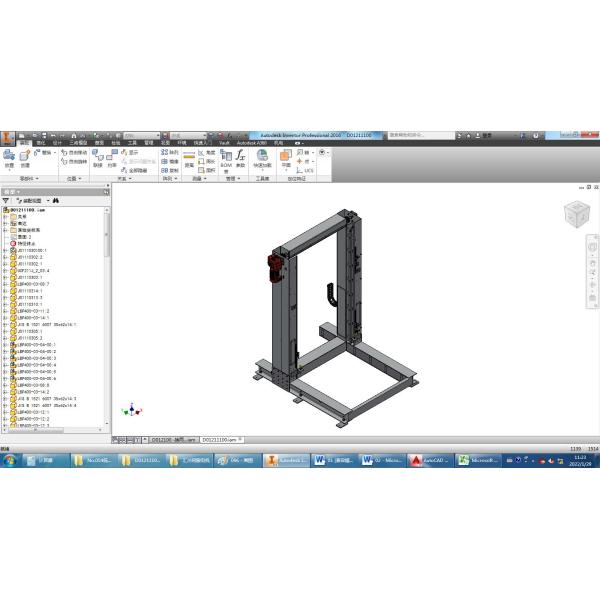
Task: Click the Inventor application logo button
Action: [7, 137]
